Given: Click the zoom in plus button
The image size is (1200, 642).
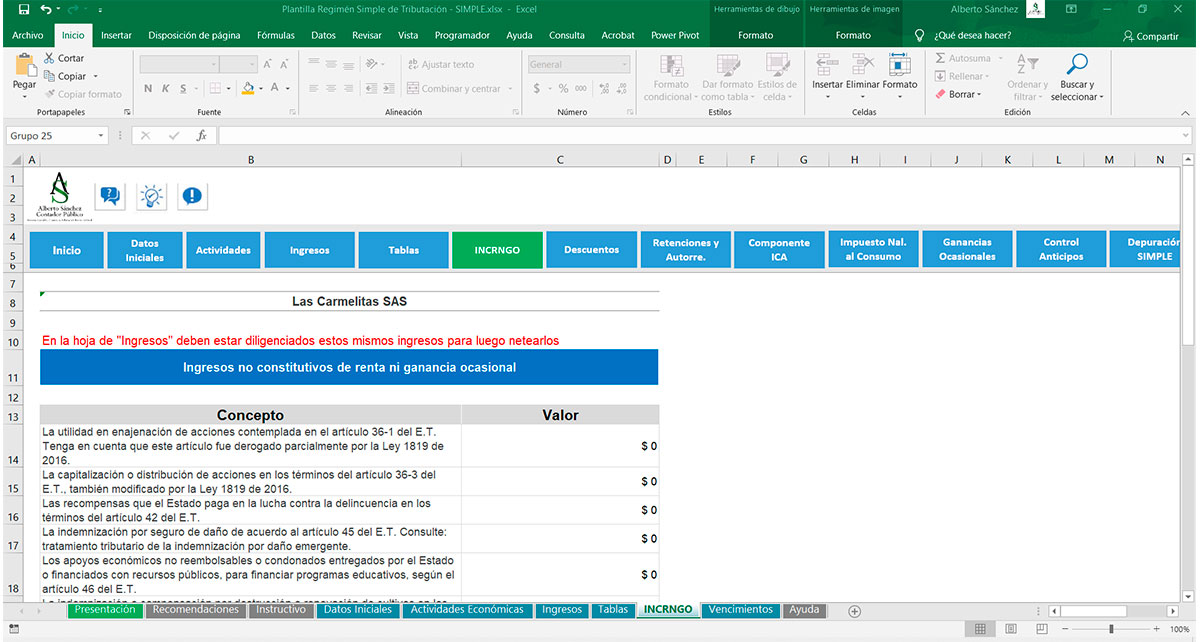Looking at the screenshot, I should click(x=1158, y=629).
